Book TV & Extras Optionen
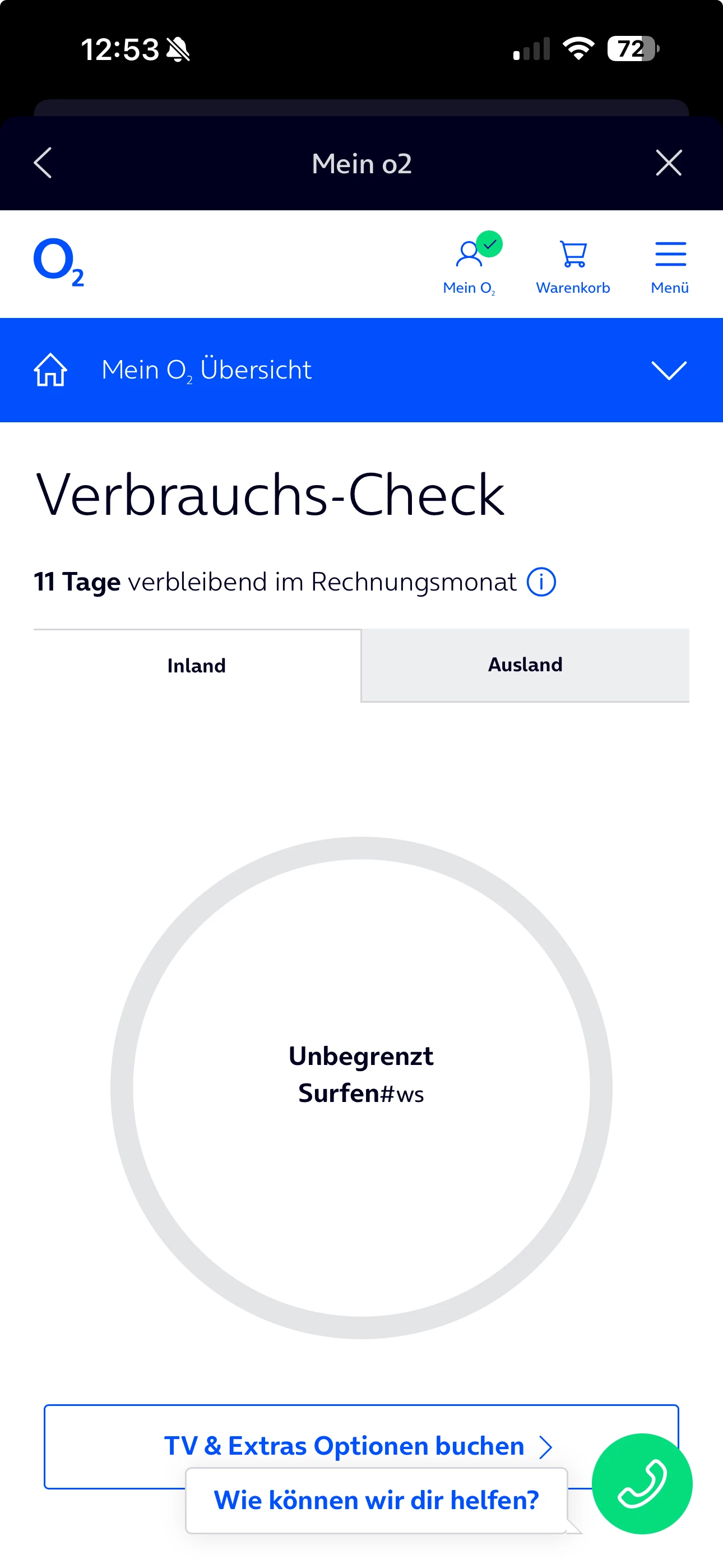The height and width of the screenshot is (1568, 723). click(344, 1445)
